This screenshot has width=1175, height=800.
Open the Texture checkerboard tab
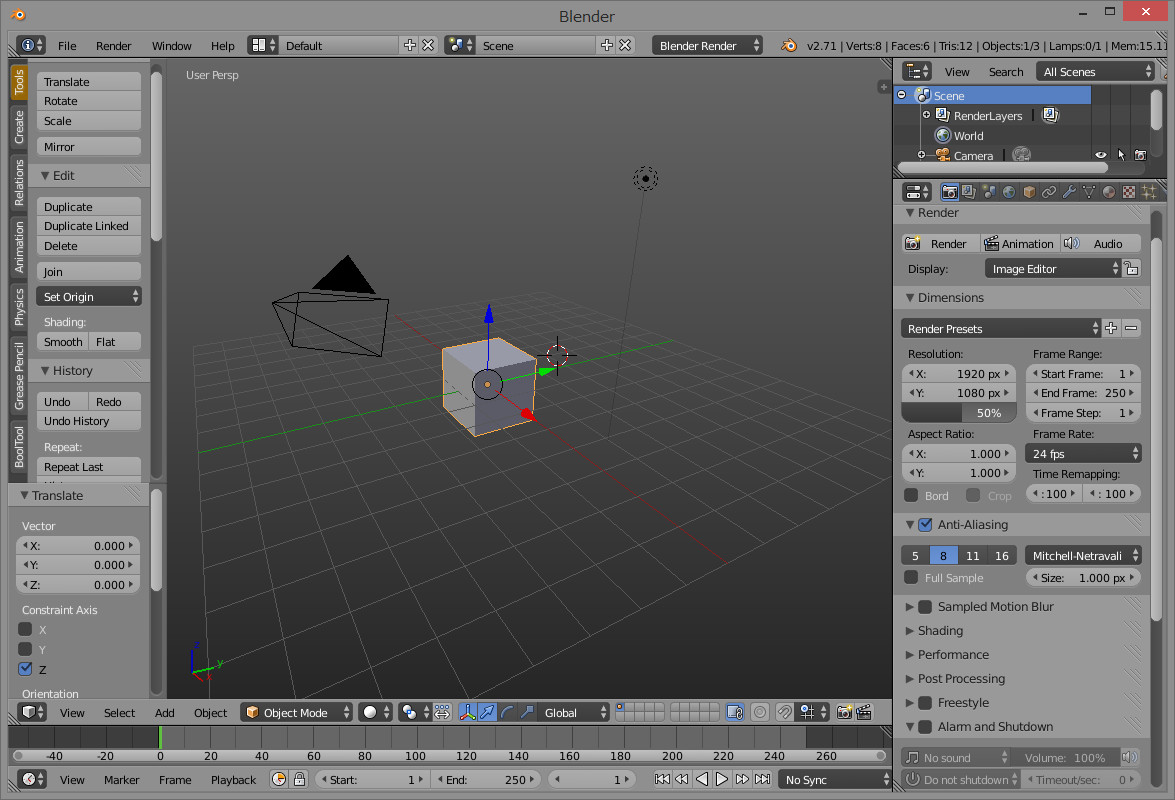[x=1129, y=193]
